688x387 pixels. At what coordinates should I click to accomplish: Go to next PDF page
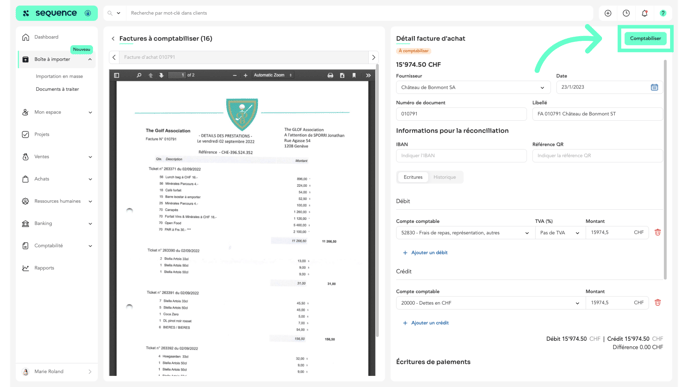coord(161,75)
